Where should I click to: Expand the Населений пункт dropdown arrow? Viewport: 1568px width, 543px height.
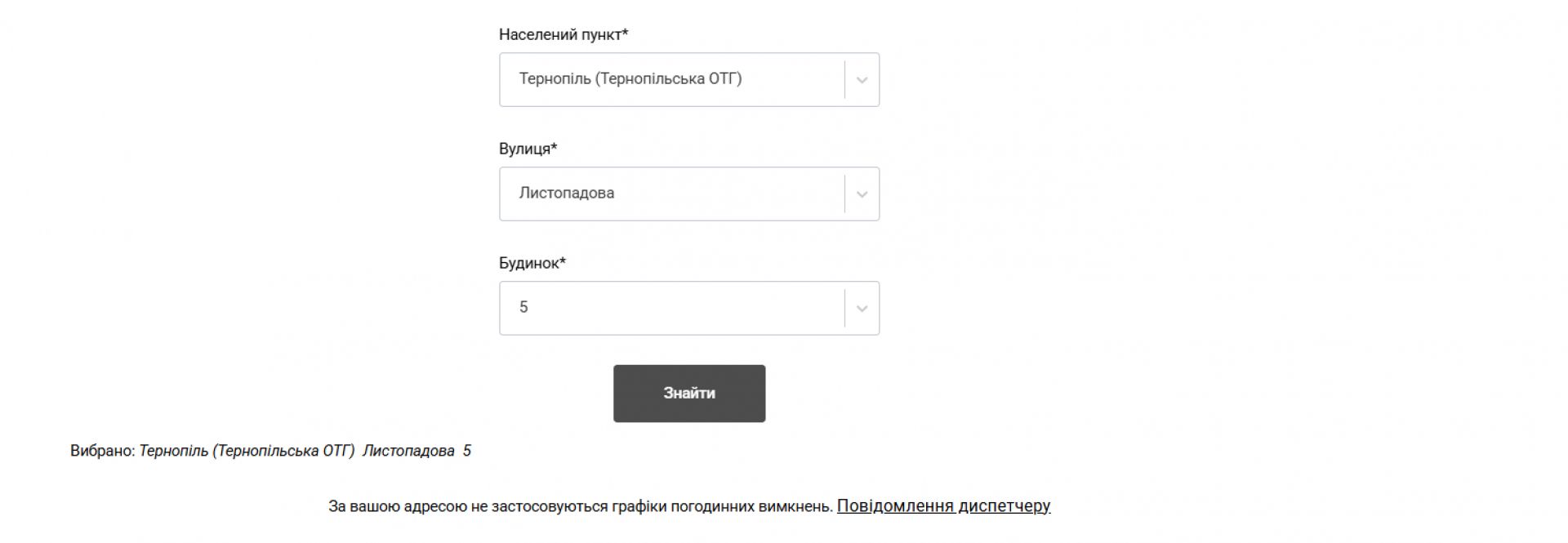(862, 80)
